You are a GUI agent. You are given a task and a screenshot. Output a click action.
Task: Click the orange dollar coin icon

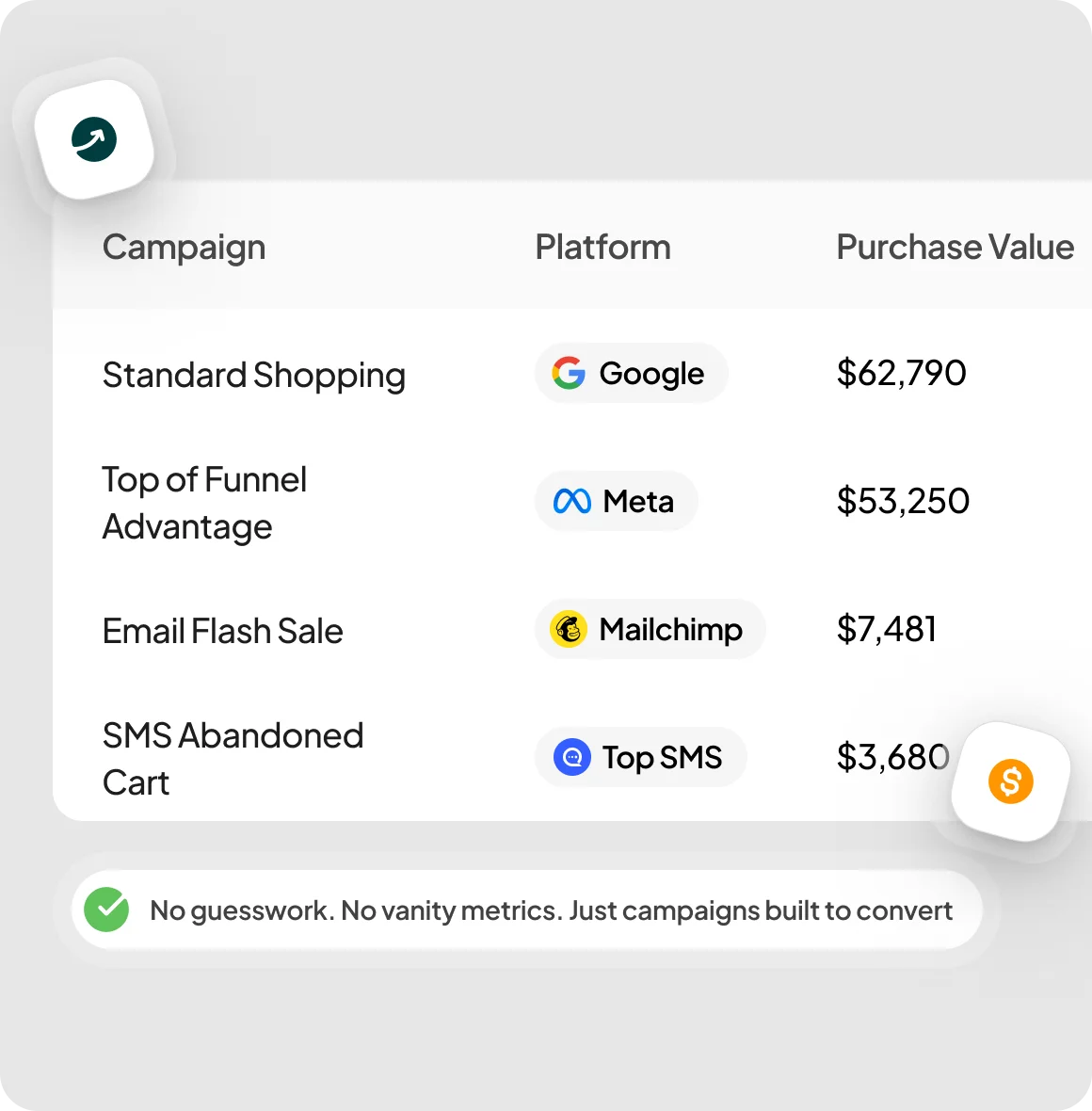1010,781
